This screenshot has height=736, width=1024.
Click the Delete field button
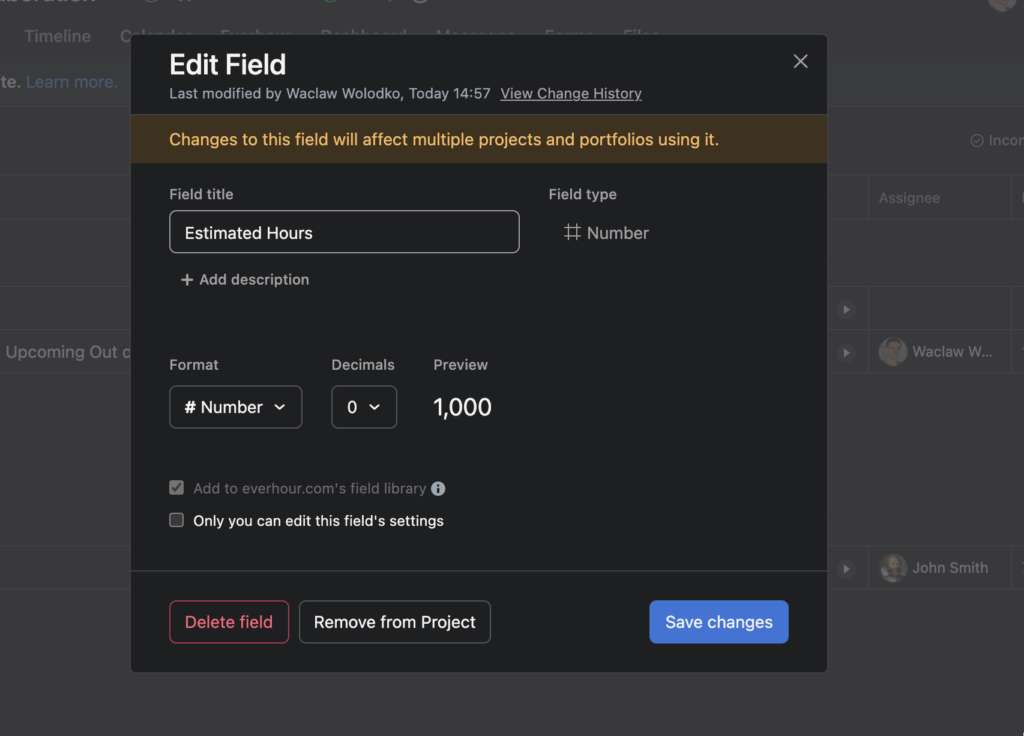pyautogui.click(x=228, y=621)
